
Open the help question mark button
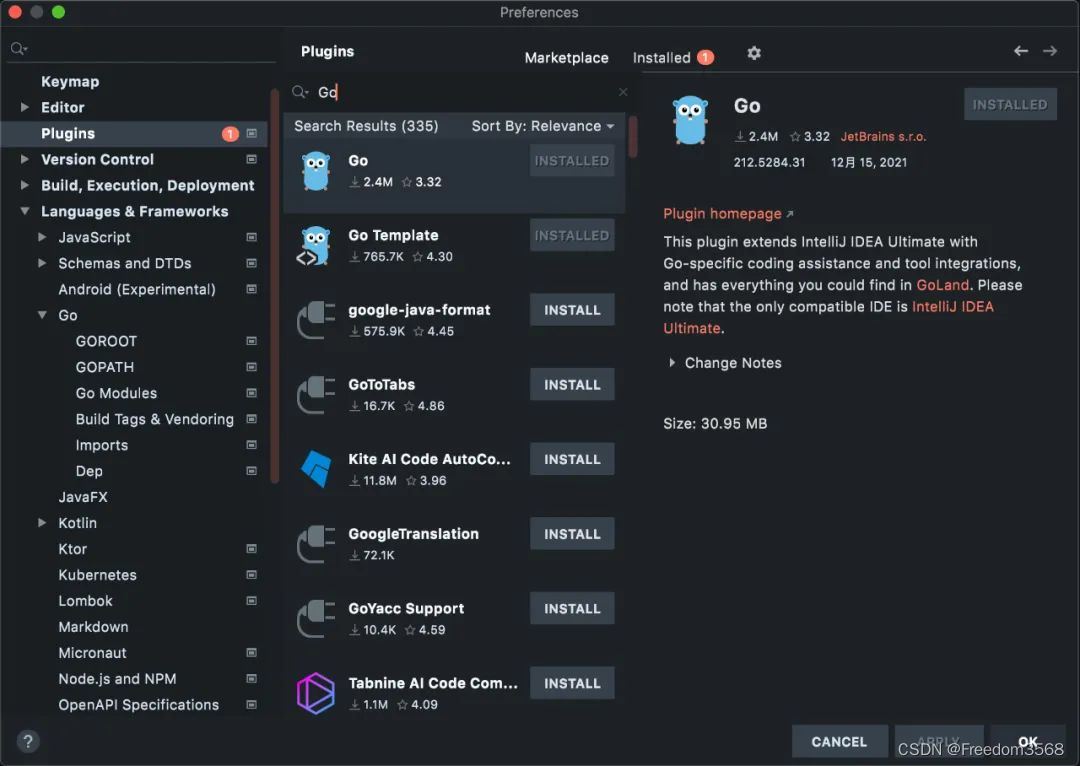28,741
